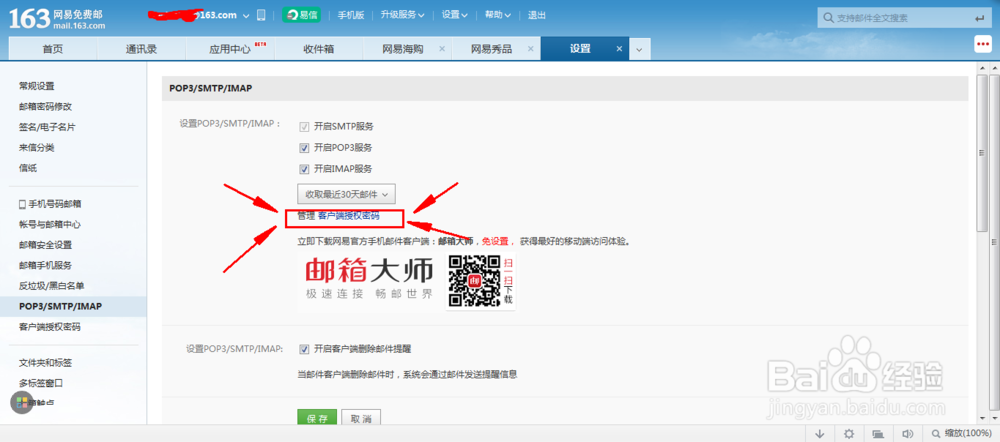Click the speaker sound icon
This screenshot has width=1000, height=442.
(x=907, y=434)
